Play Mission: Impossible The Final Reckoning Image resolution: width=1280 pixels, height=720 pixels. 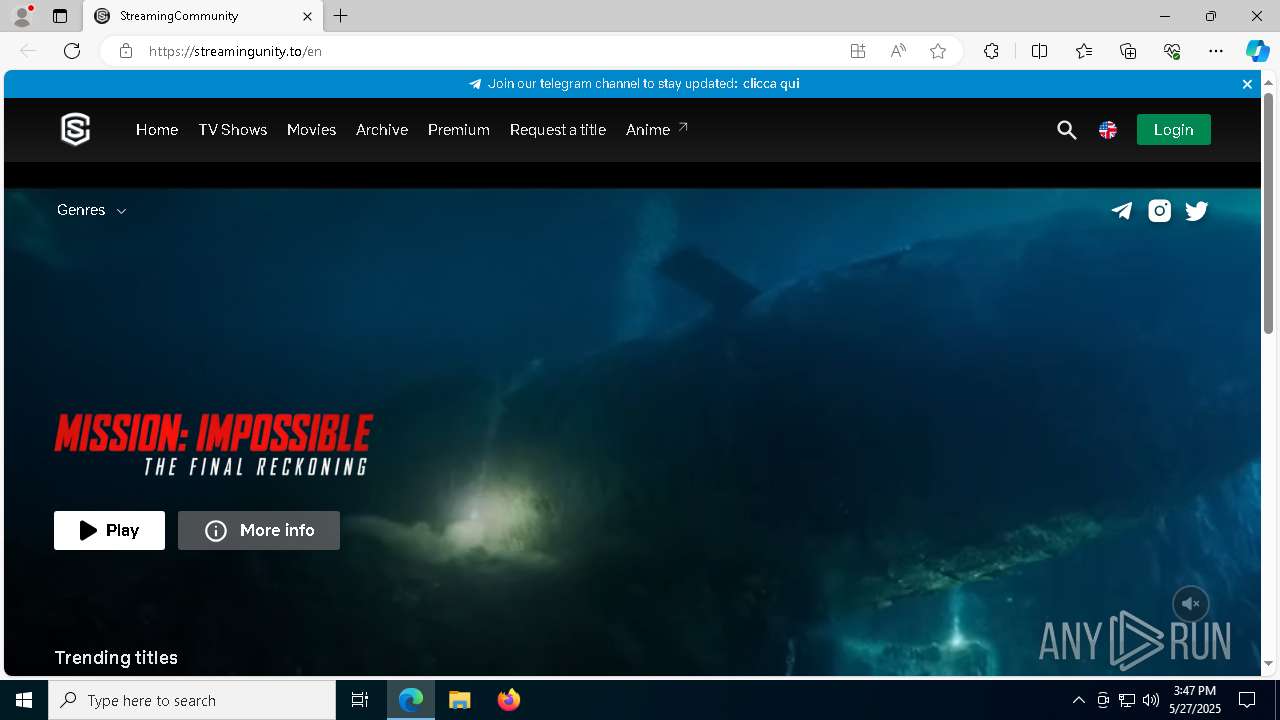coord(109,530)
